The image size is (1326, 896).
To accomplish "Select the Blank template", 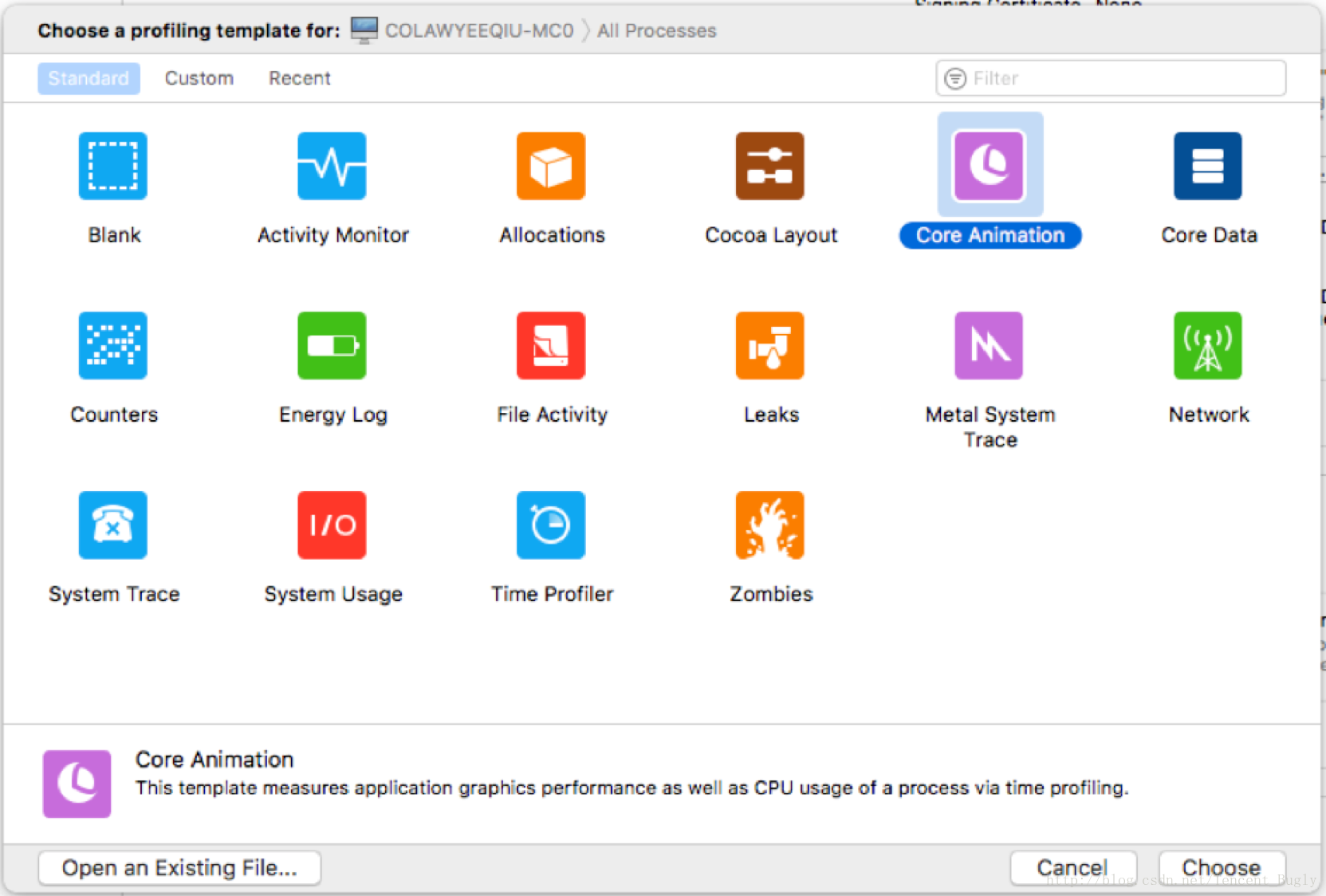I will 112,166.
